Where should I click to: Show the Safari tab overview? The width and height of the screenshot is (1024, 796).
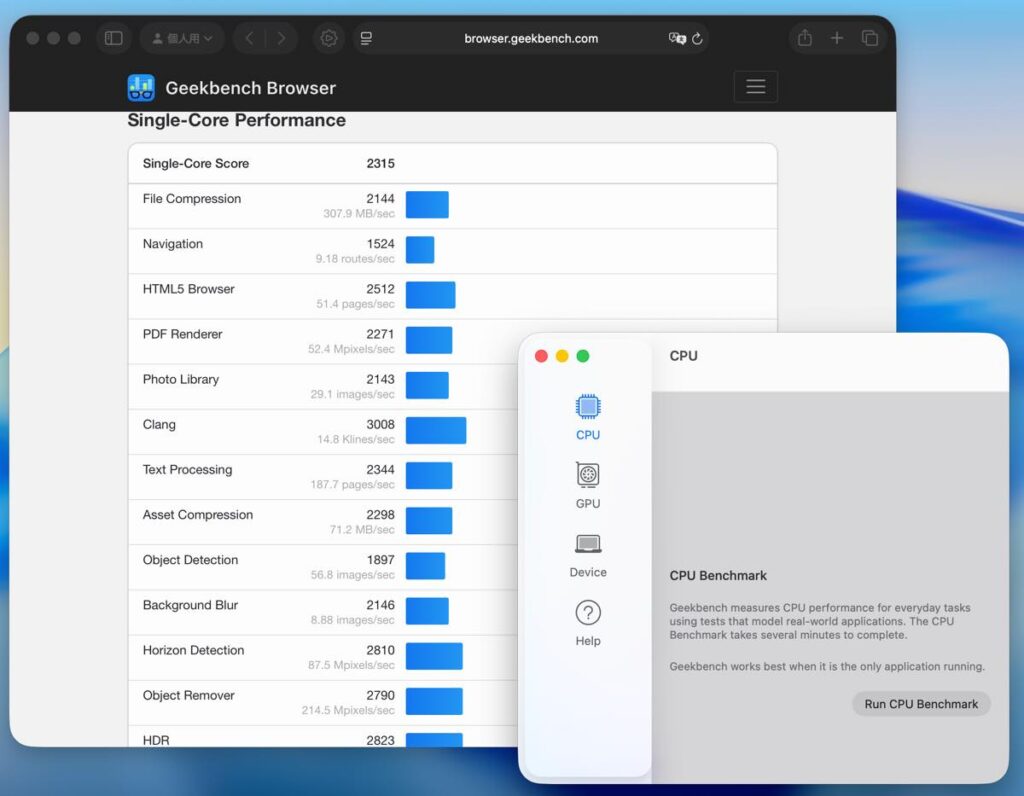870,39
